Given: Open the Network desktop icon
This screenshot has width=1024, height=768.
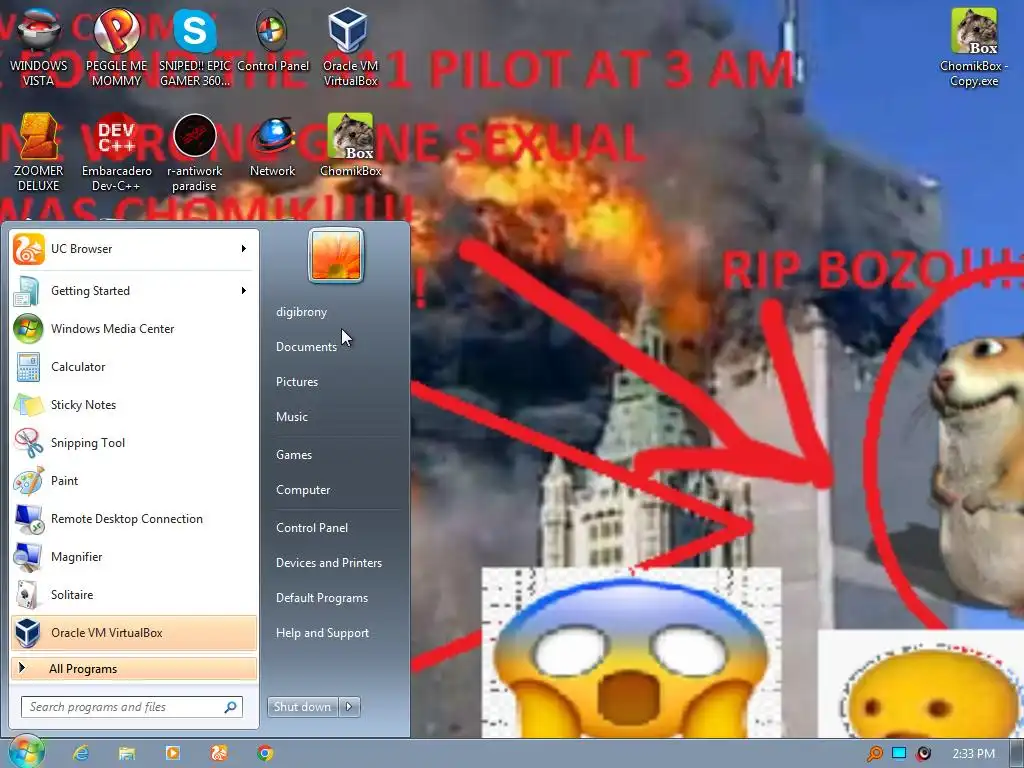Looking at the screenshot, I should (273, 146).
